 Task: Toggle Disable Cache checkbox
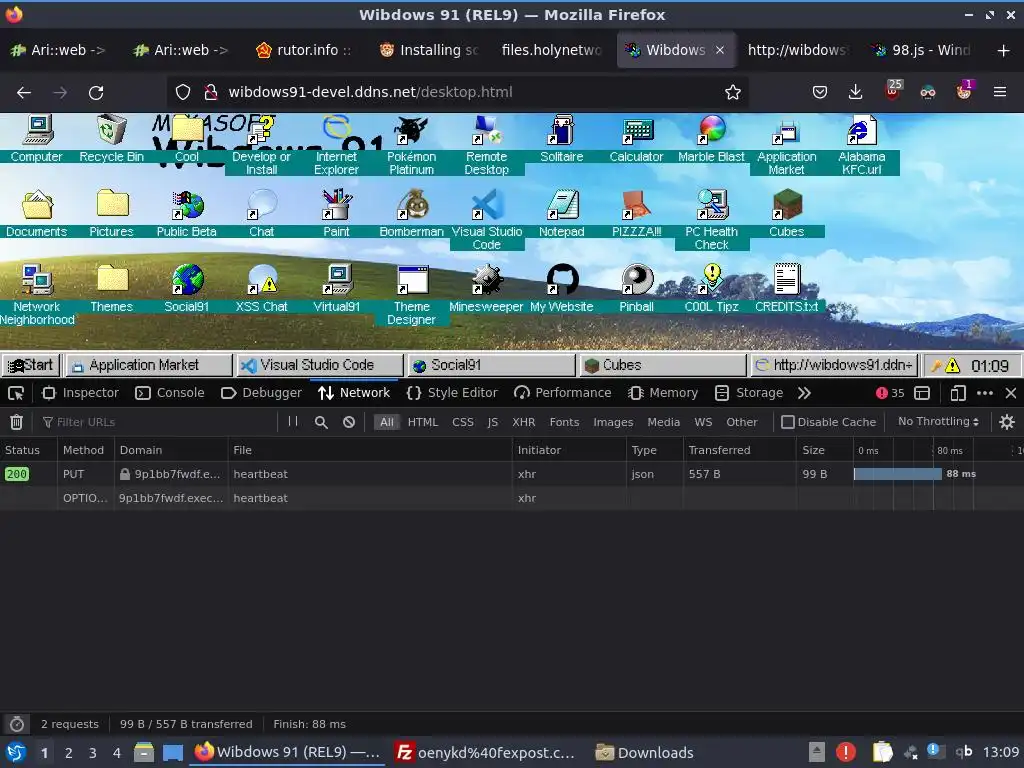tap(788, 423)
